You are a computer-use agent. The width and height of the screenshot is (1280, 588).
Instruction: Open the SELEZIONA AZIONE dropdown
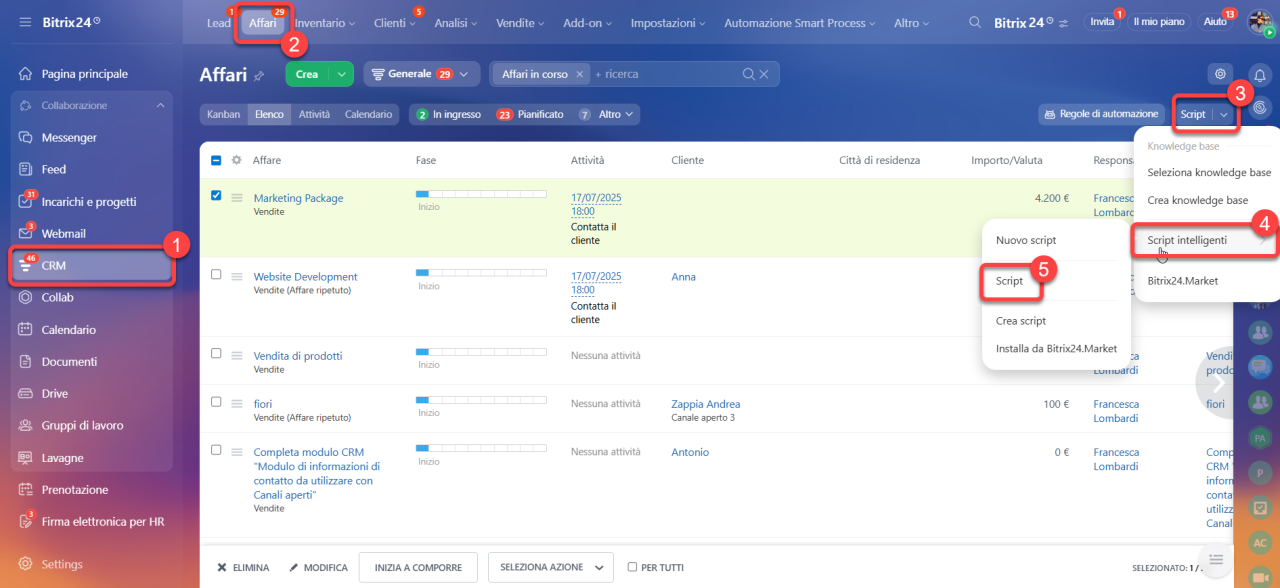[x=550, y=567]
